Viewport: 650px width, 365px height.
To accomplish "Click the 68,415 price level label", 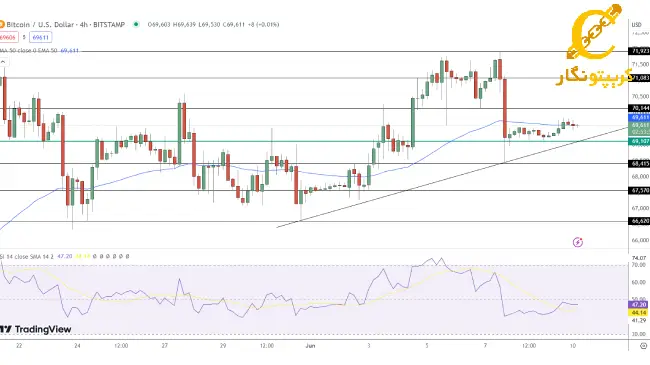I will click(640, 163).
